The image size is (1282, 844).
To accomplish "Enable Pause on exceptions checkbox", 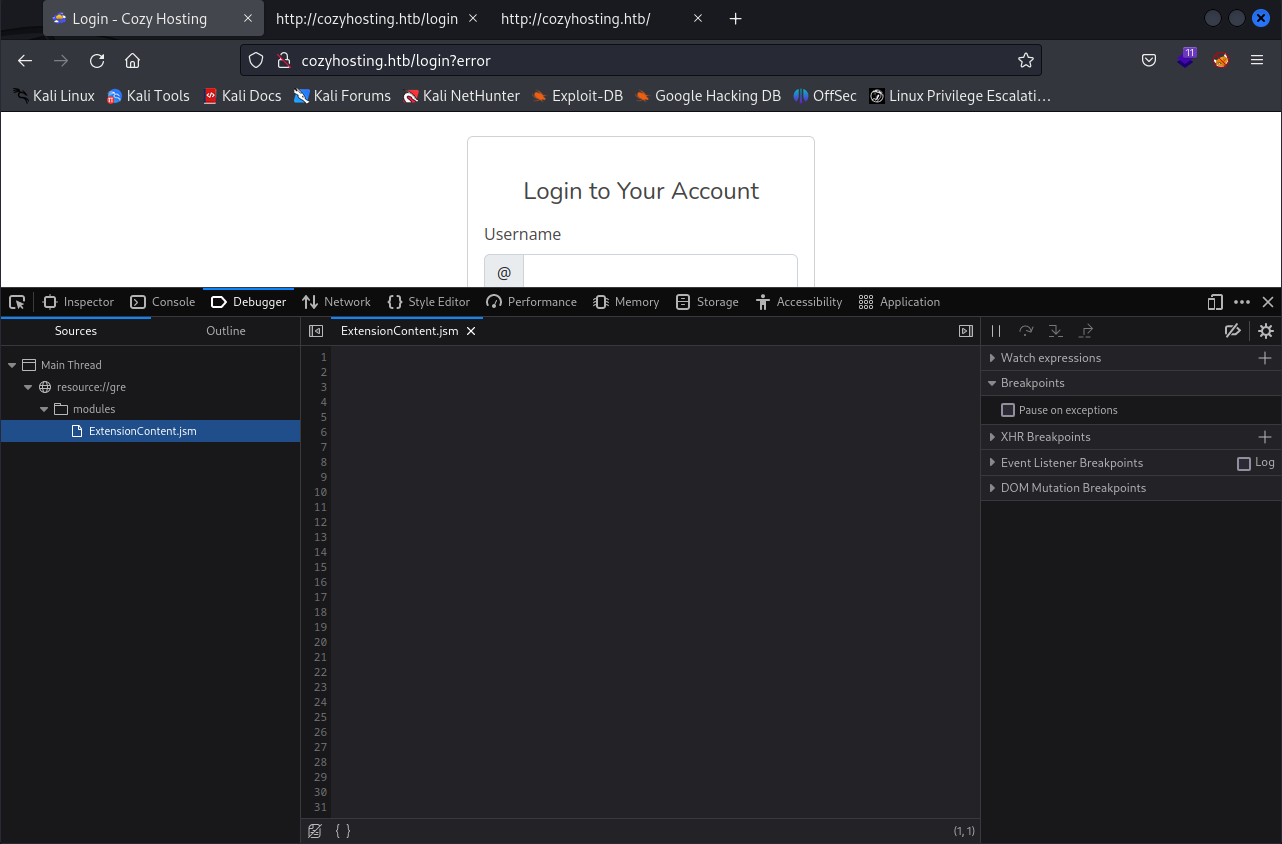I will point(1008,410).
